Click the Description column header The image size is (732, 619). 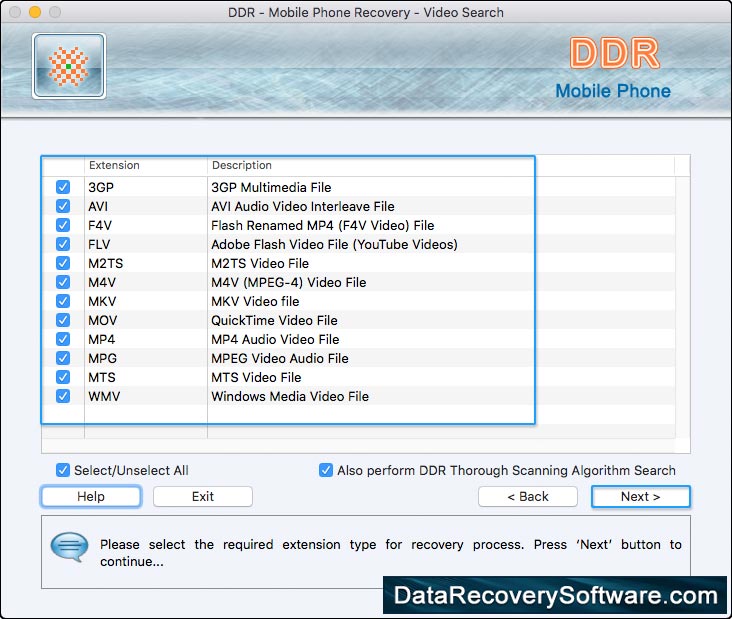pos(241,165)
